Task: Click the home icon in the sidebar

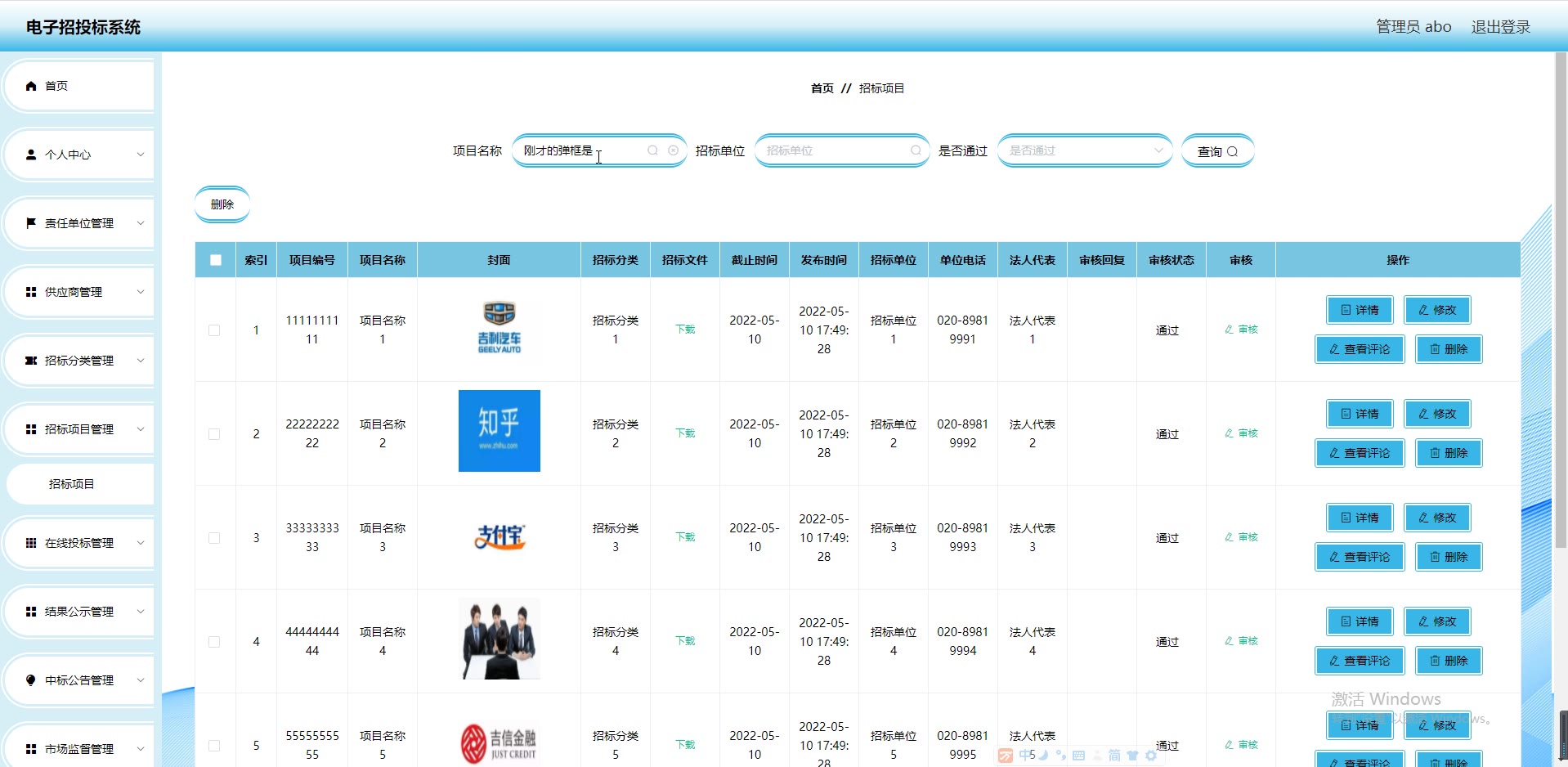Action: tap(31, 86)
